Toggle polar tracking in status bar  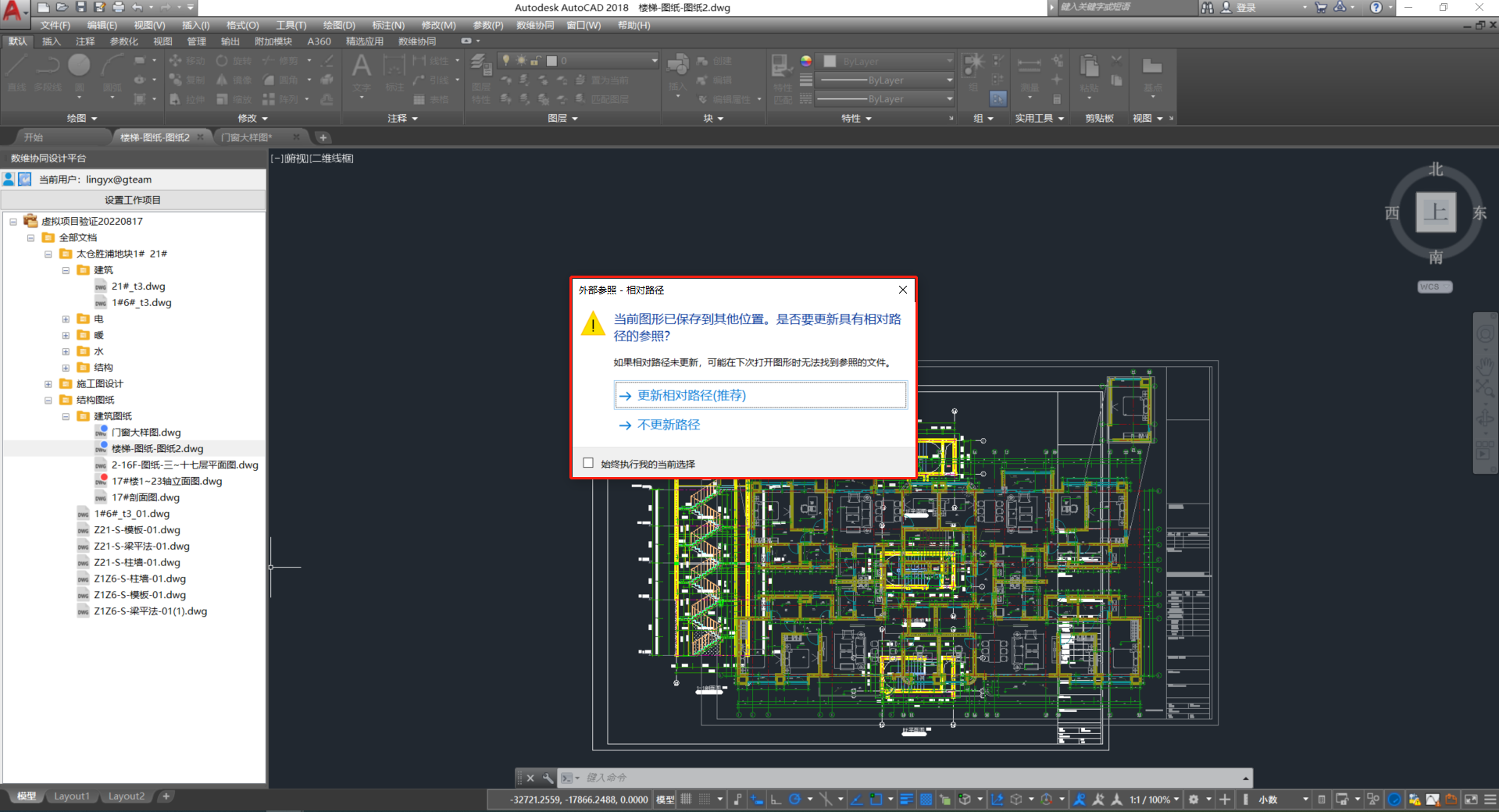pos(794,800)
